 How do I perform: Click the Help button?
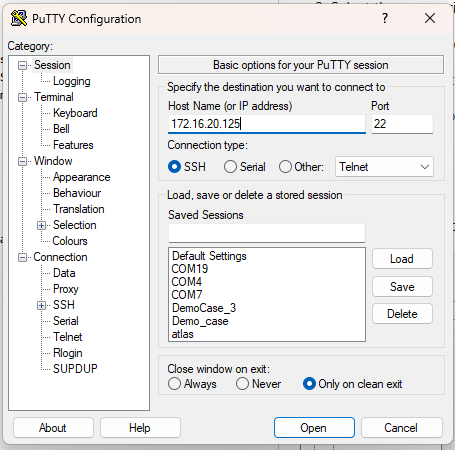coord(140,428)
